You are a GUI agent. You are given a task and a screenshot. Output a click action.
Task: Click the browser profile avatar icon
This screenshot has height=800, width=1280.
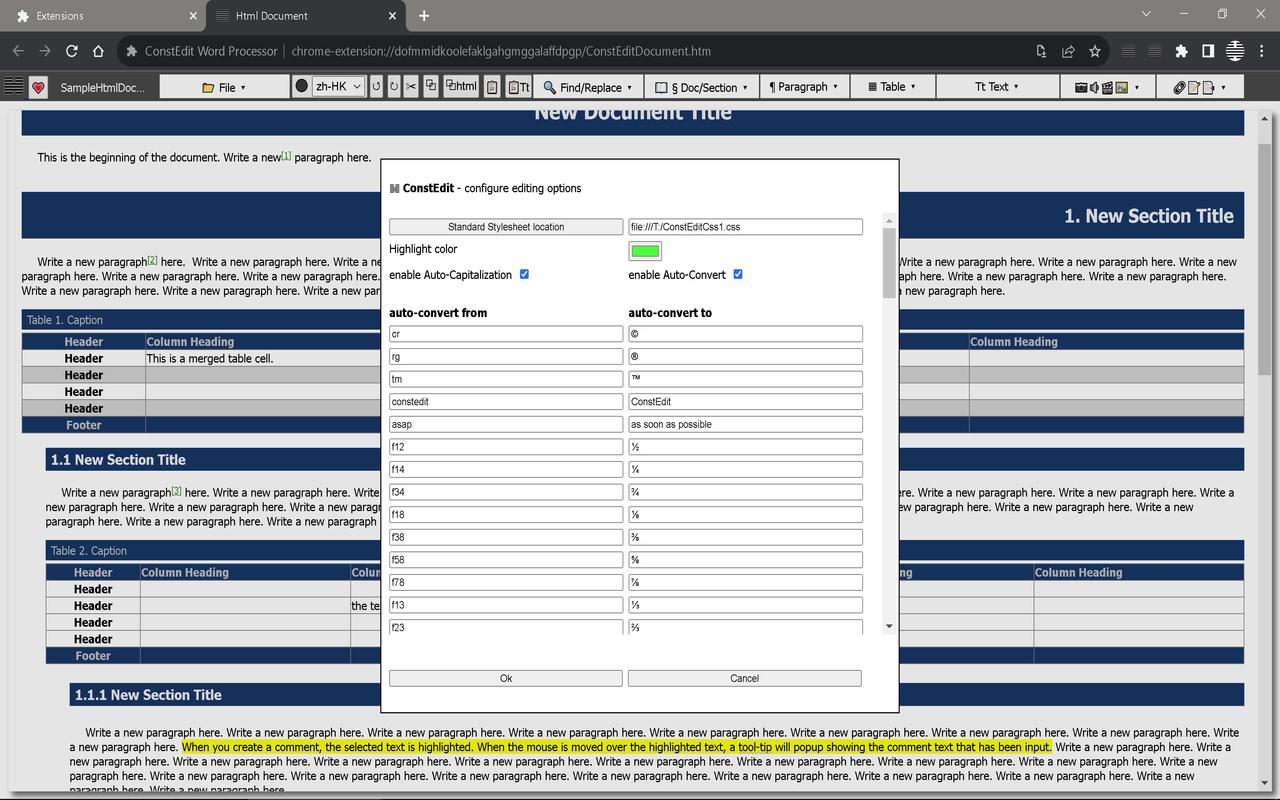pyautogui.click(x=1235, y=51)
